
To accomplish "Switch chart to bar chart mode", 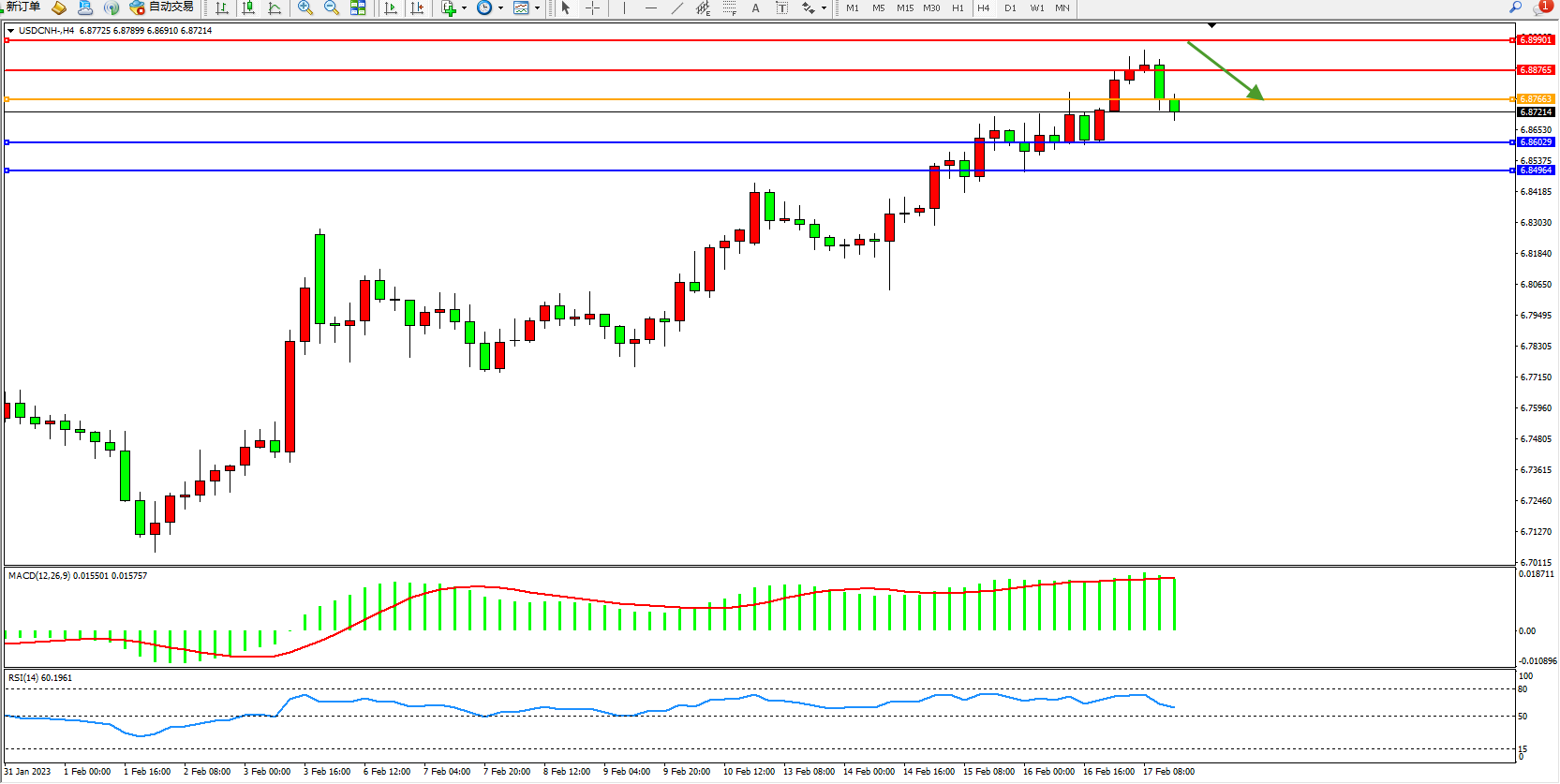I will [x=222, y=7].
